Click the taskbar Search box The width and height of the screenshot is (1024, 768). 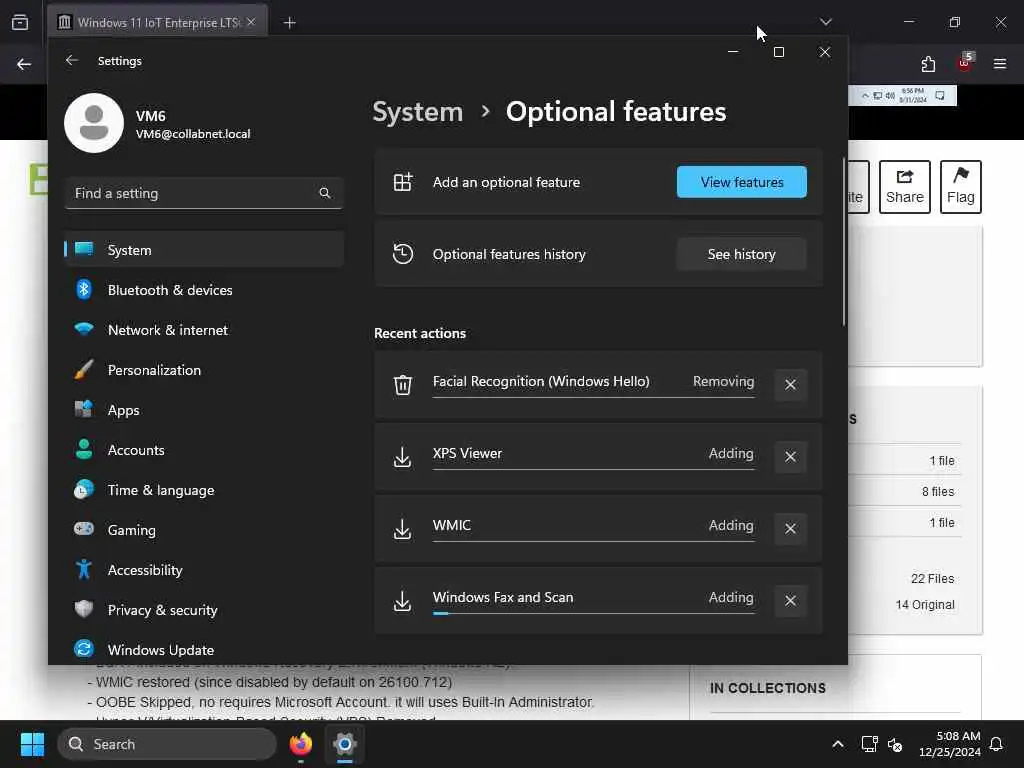click(x=167, y=744)
